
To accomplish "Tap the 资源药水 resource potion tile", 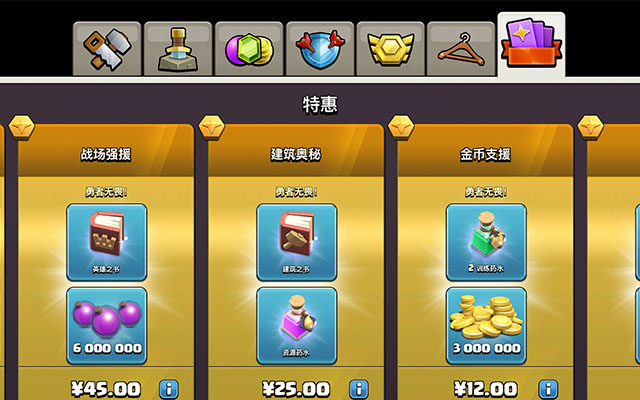I will coord(297,326).
